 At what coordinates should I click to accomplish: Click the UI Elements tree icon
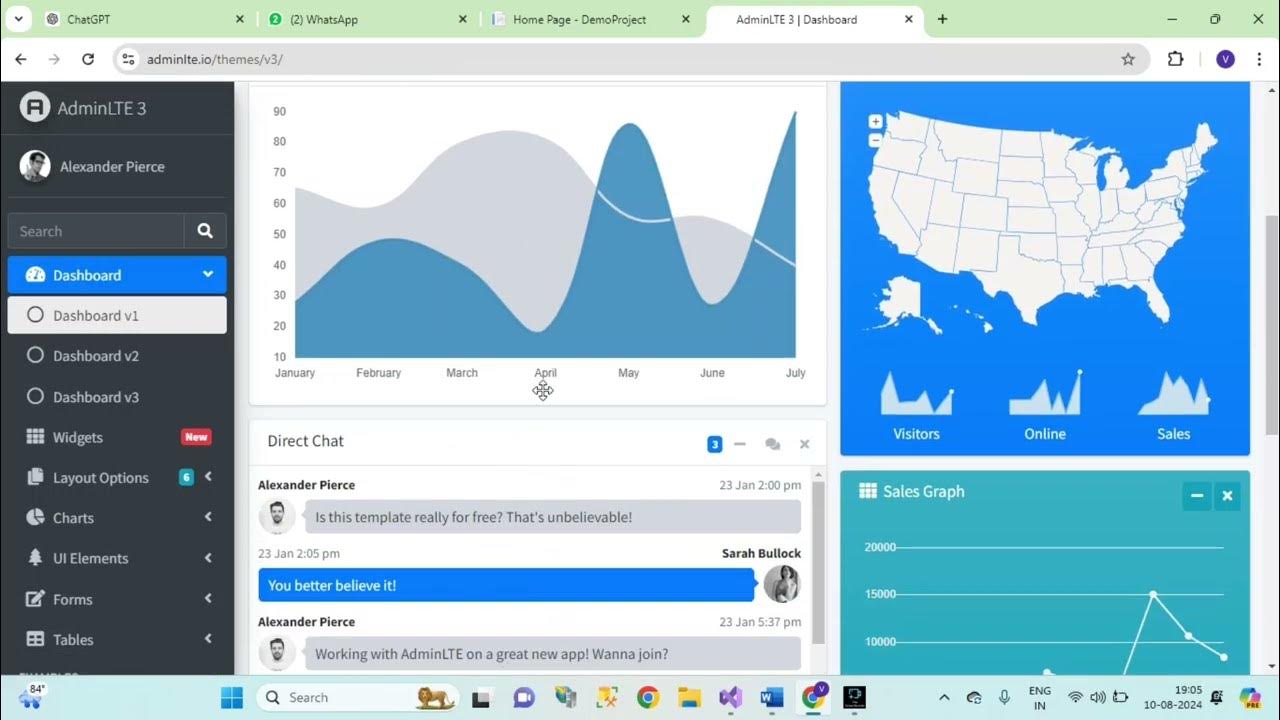[35, 558]
